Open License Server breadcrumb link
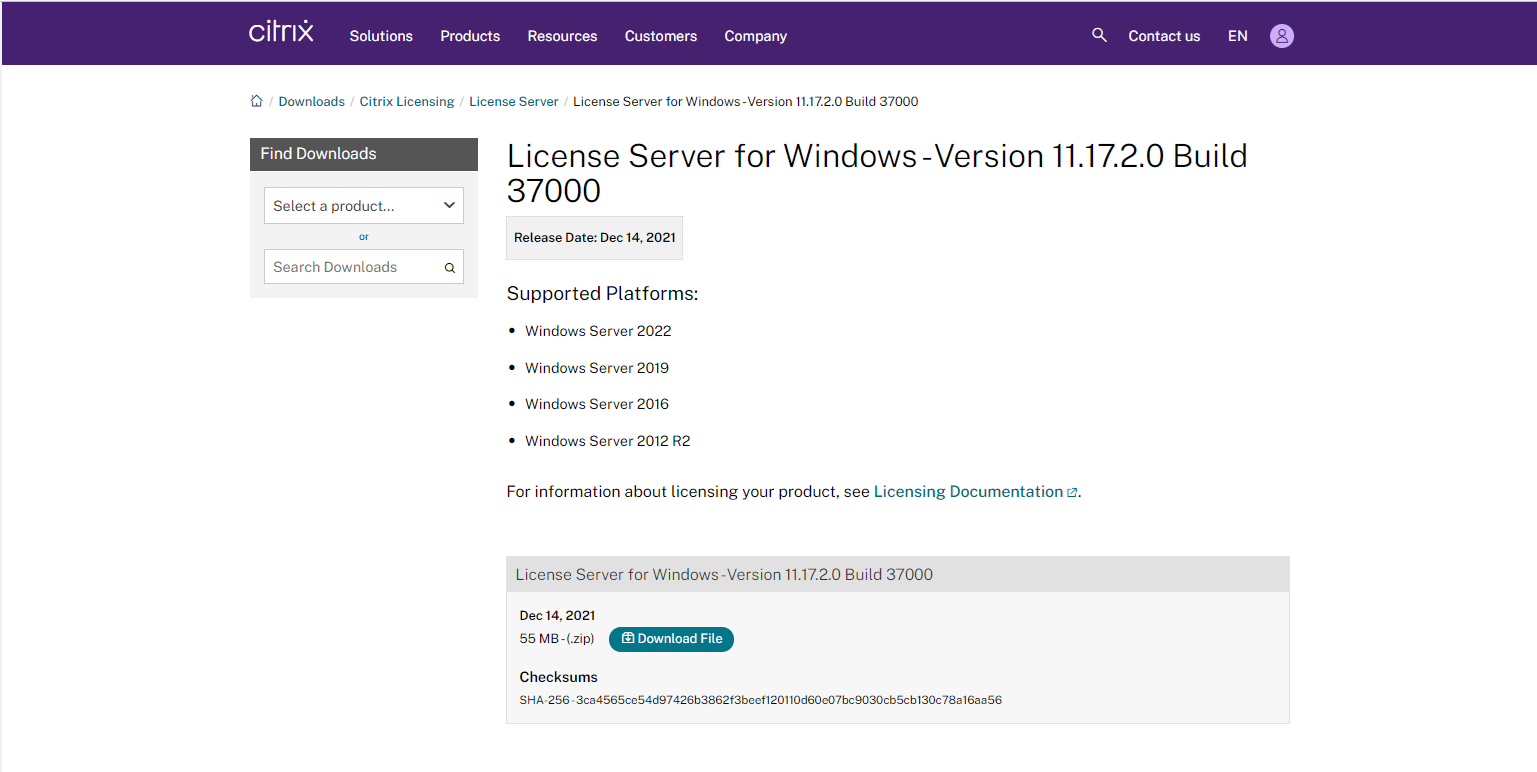Image resolution: width=1537 pixels, height=772 pixels. [x=514, y=101]
